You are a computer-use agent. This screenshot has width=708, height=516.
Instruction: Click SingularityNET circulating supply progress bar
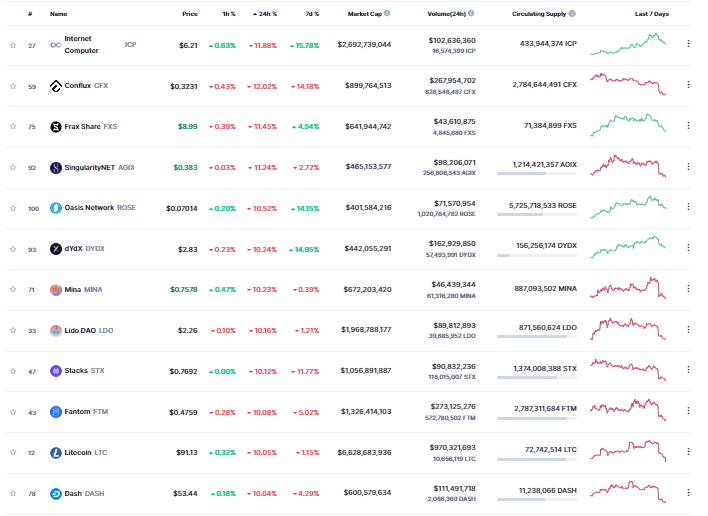(x=537, y=173)
